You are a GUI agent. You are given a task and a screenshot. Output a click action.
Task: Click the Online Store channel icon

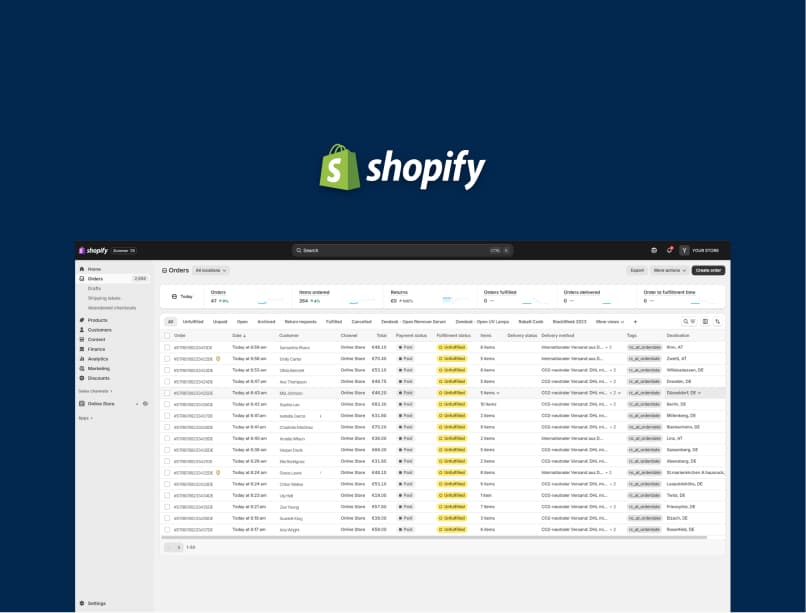coord(82,404)
